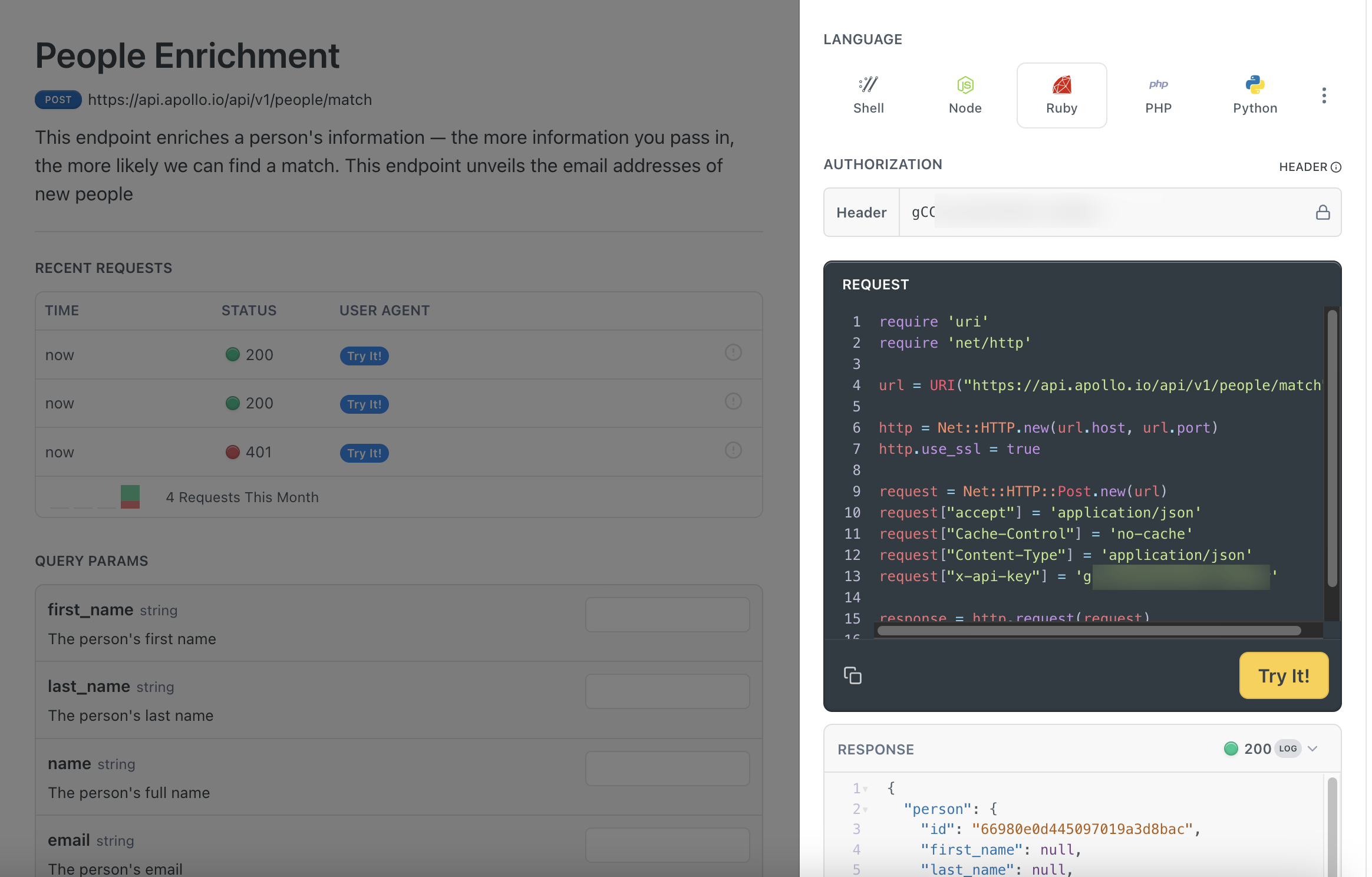
Task: Click the Try It! badge in the 401 row
Action: 364,453
